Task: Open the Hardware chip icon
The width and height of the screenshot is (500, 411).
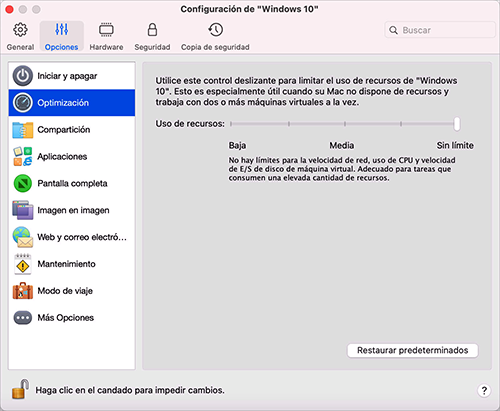Action: 106,30
